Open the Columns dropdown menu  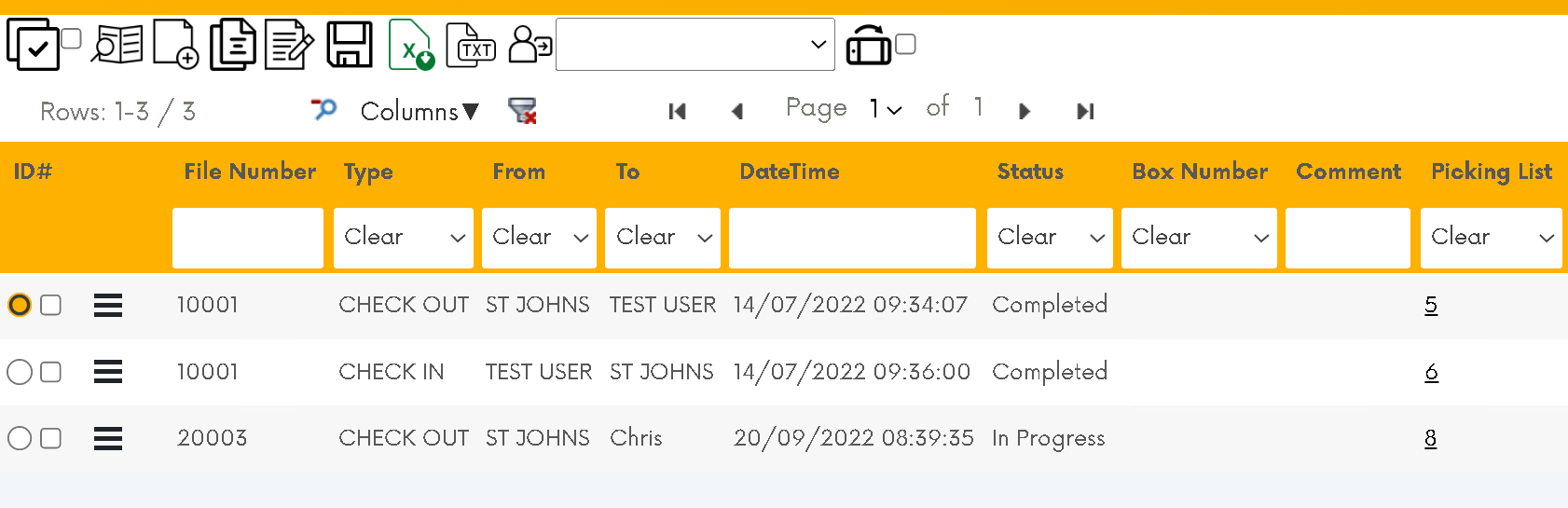420,111
